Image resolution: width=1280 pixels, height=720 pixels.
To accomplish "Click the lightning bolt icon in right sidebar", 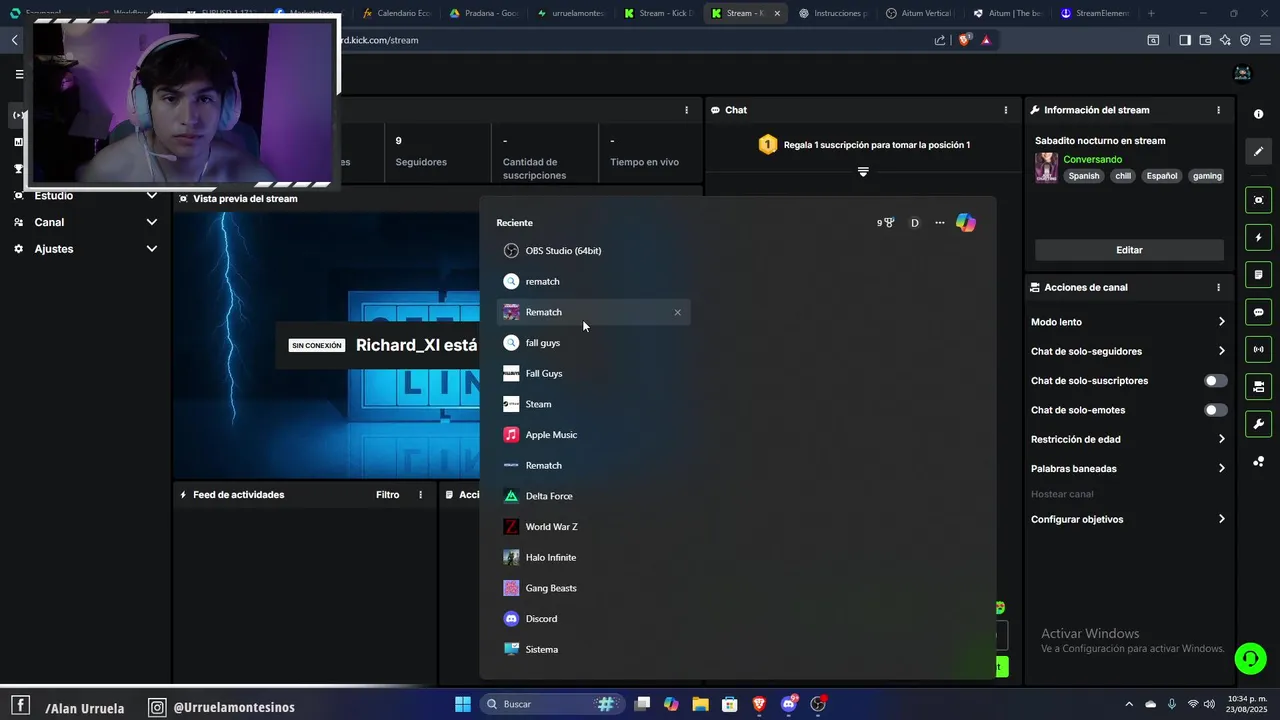I will pyautogui.click(x=1258, y=238).
